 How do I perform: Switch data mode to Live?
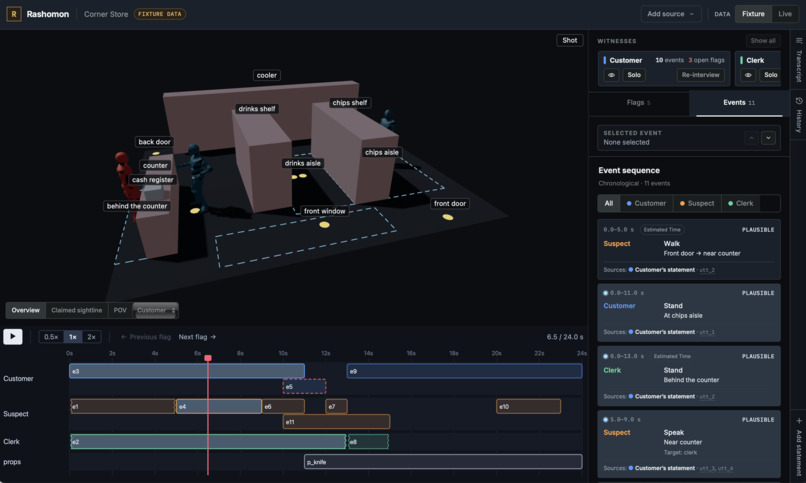point(785,14)
